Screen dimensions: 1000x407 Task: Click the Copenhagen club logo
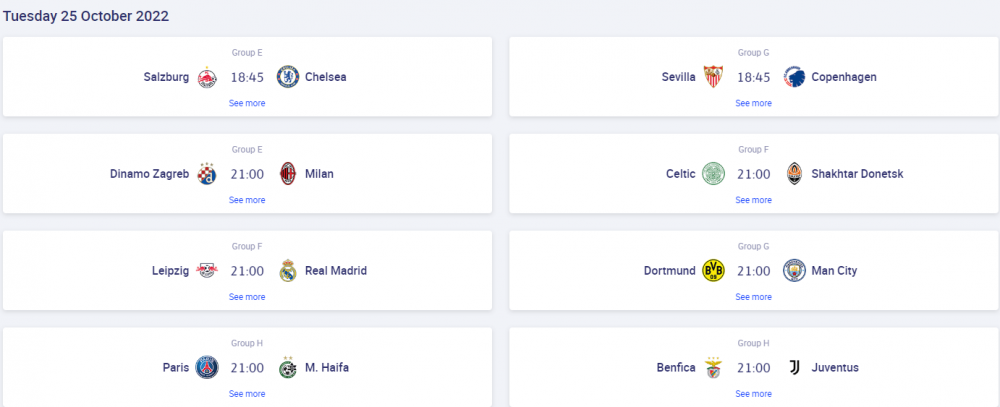[794, 77]
